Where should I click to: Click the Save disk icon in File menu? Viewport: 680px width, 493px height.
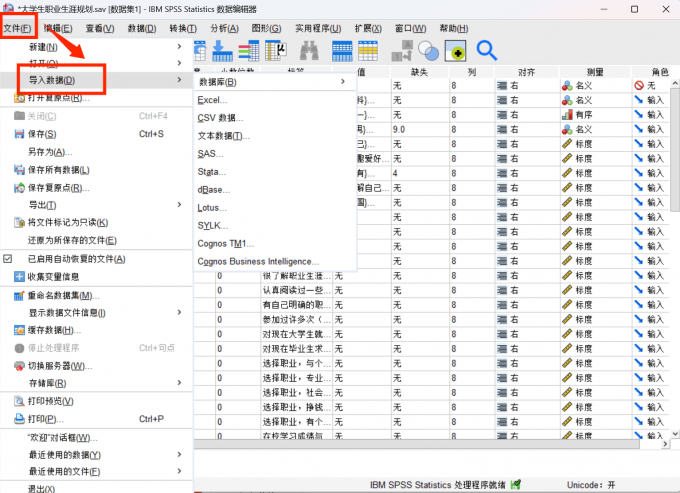(19, 134)
